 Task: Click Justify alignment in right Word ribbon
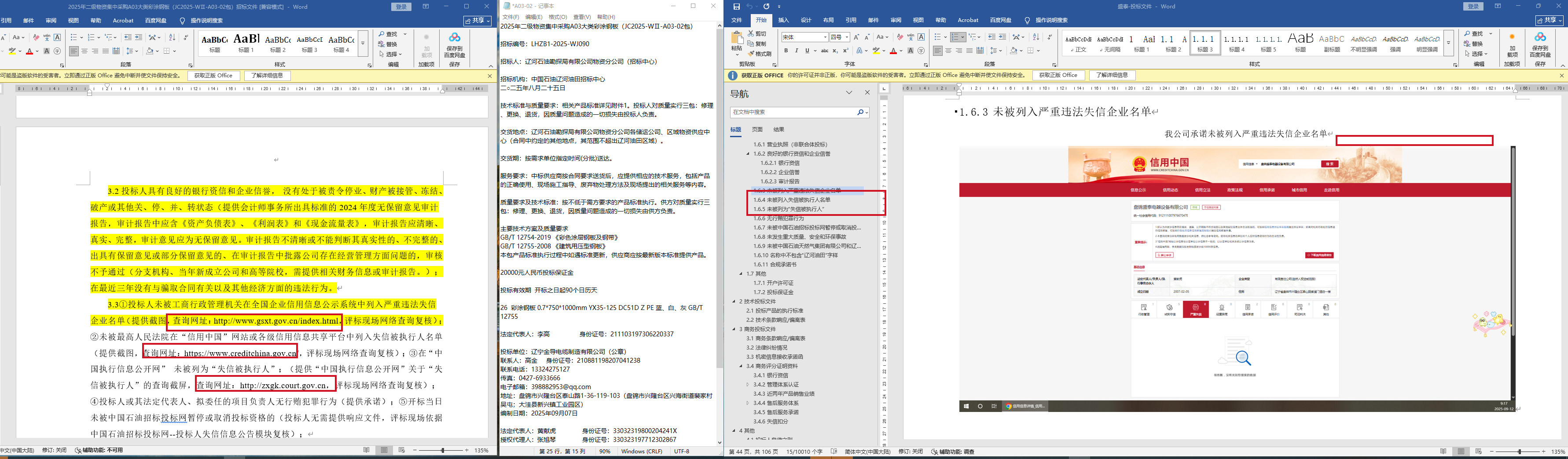(969, 51)
